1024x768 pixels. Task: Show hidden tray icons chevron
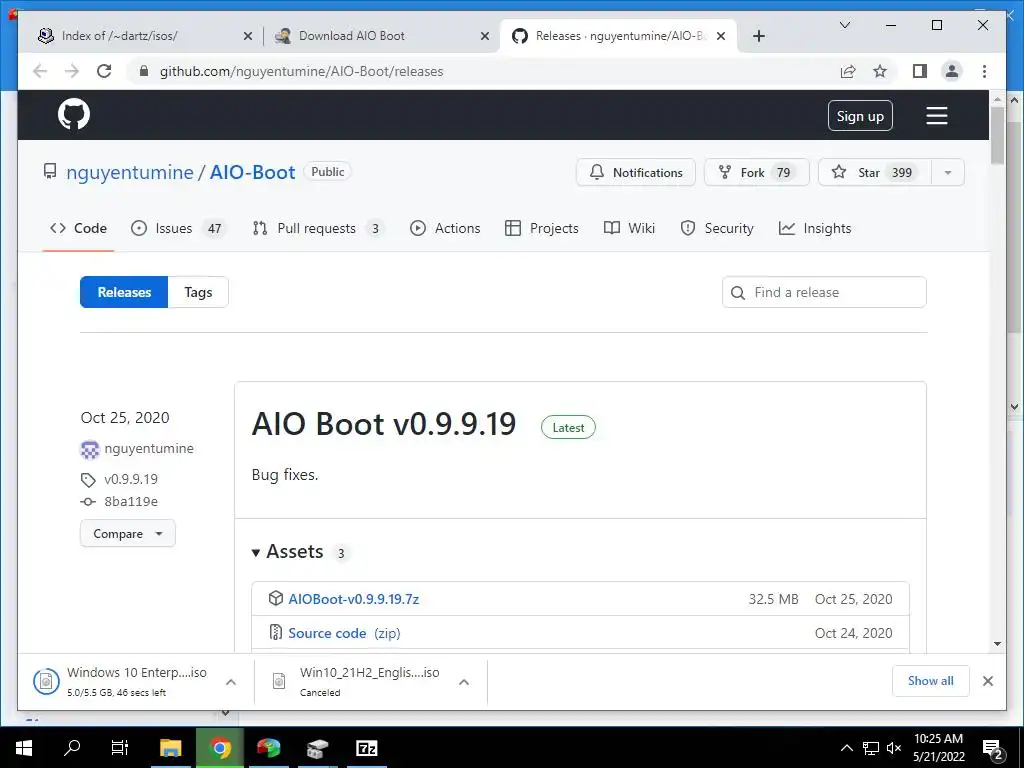click(x=846, y=748)
